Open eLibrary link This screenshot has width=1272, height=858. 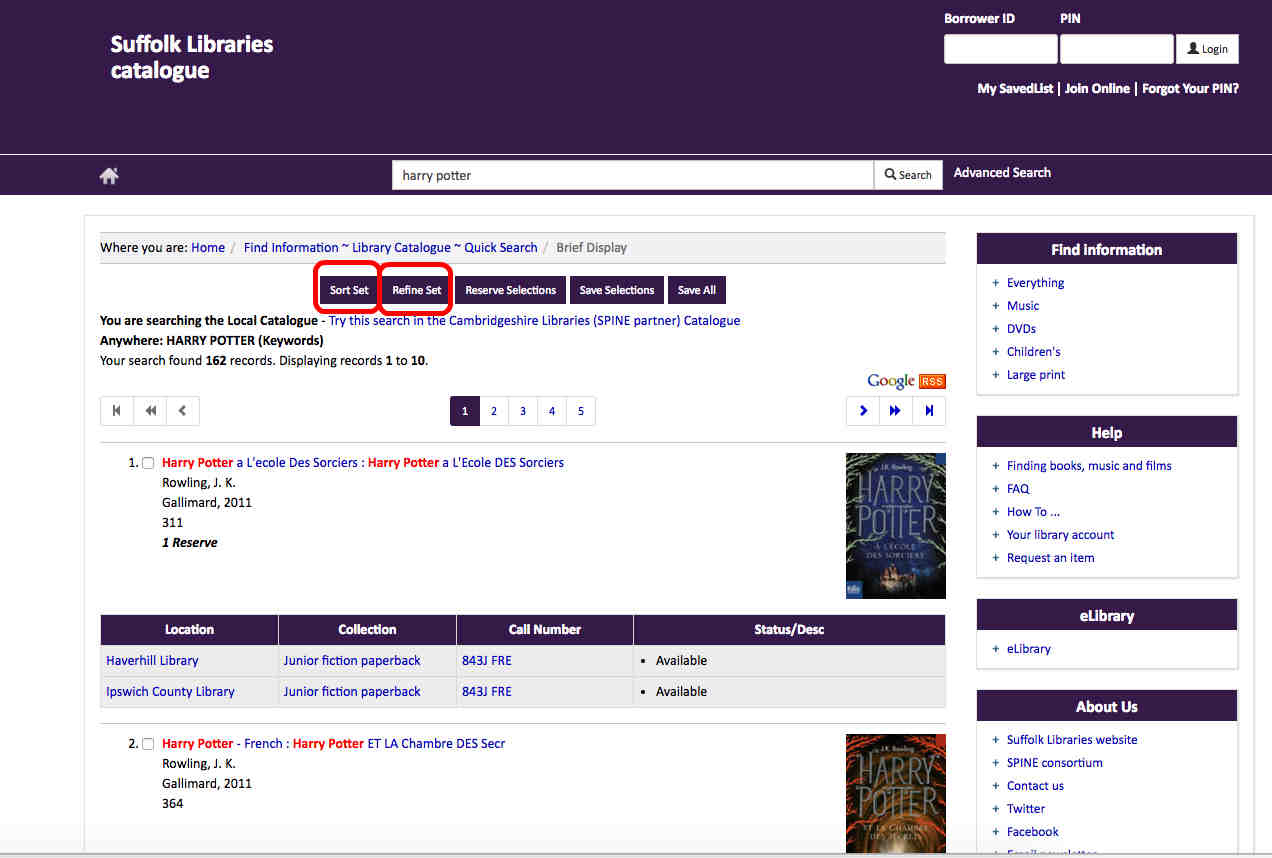1029,649
